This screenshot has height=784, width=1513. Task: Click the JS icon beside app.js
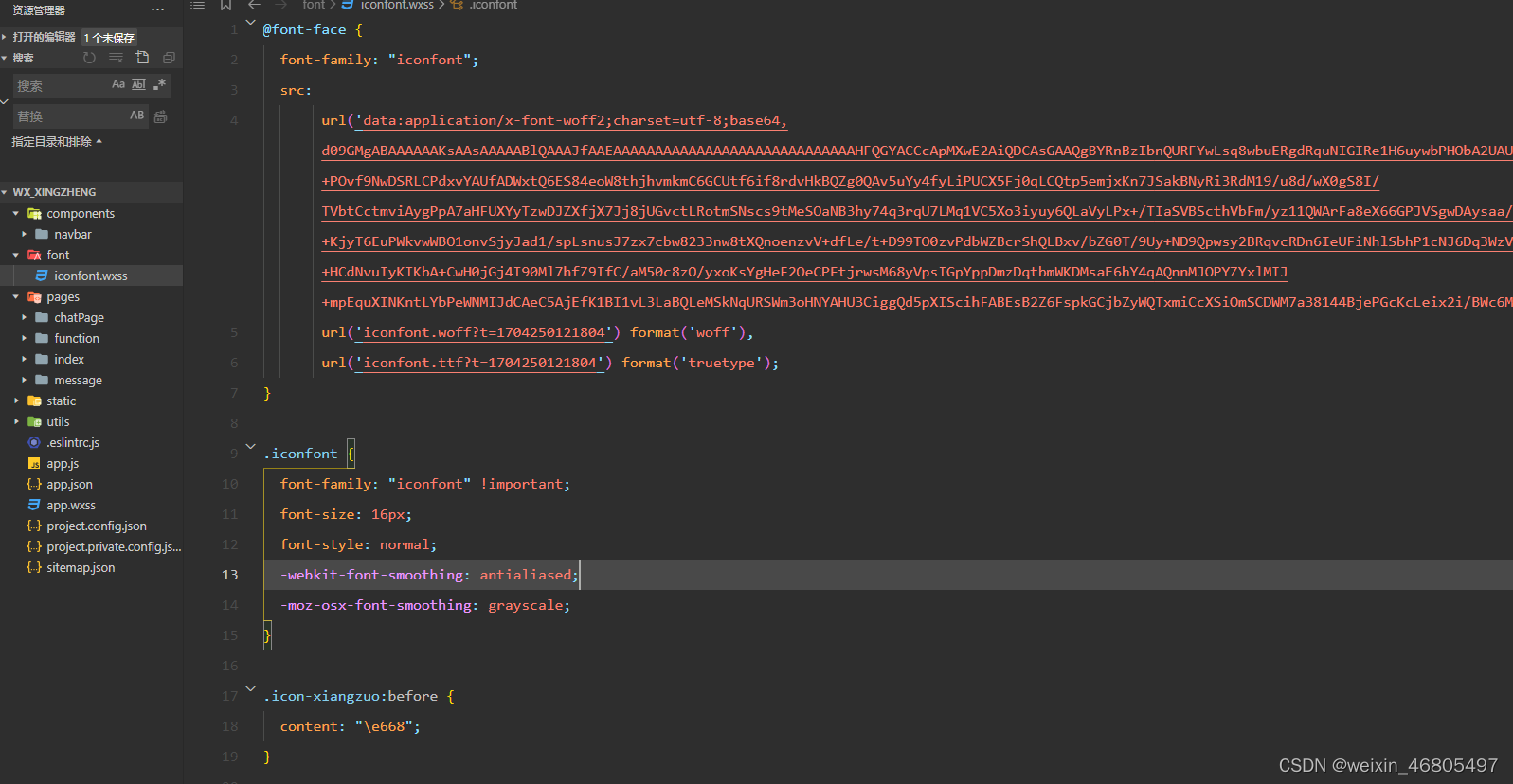coord(34,464)
